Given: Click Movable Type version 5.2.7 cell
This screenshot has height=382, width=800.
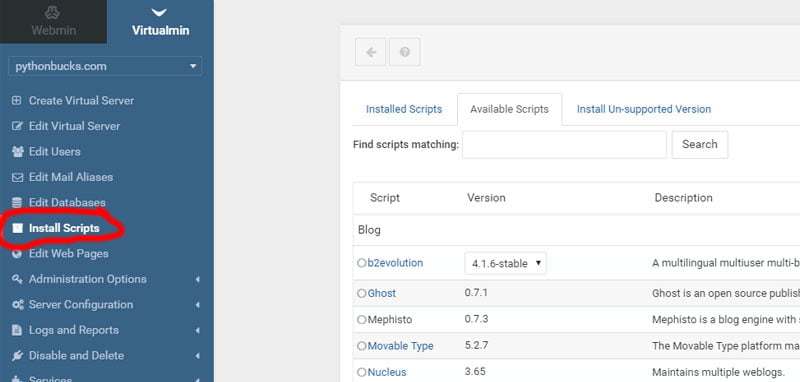Looking at the screenshot, I should coord(477,345).
